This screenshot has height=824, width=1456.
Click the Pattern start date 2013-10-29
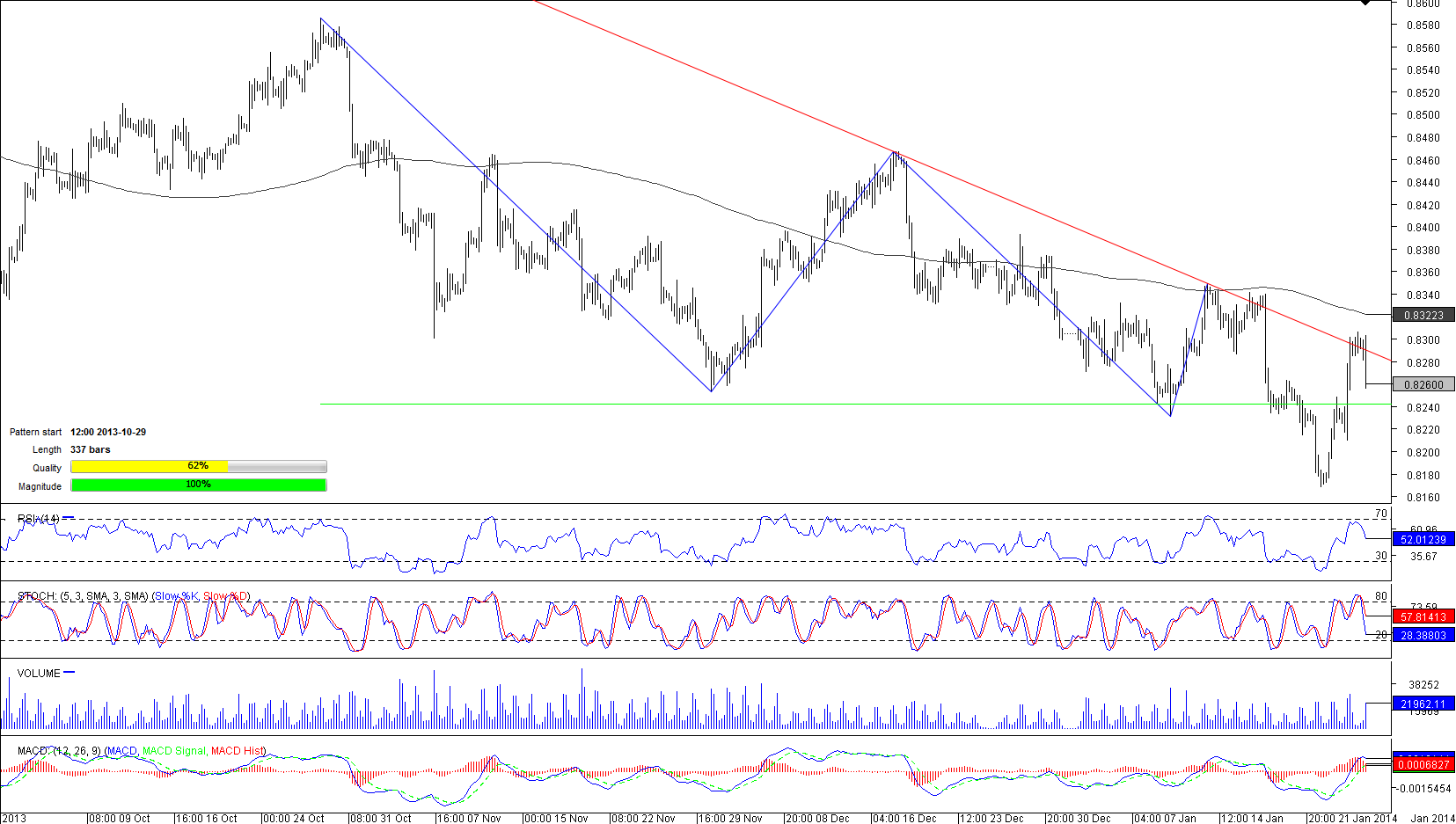point(108,432)
